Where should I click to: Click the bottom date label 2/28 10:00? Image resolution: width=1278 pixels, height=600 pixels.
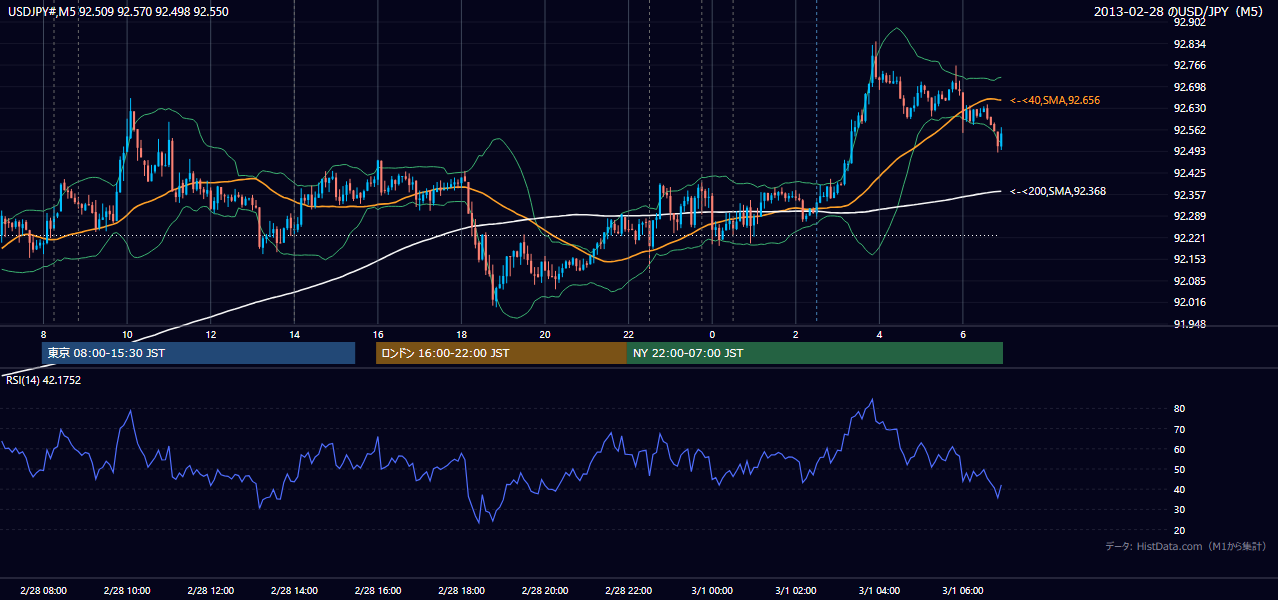(x=127, y=590)
